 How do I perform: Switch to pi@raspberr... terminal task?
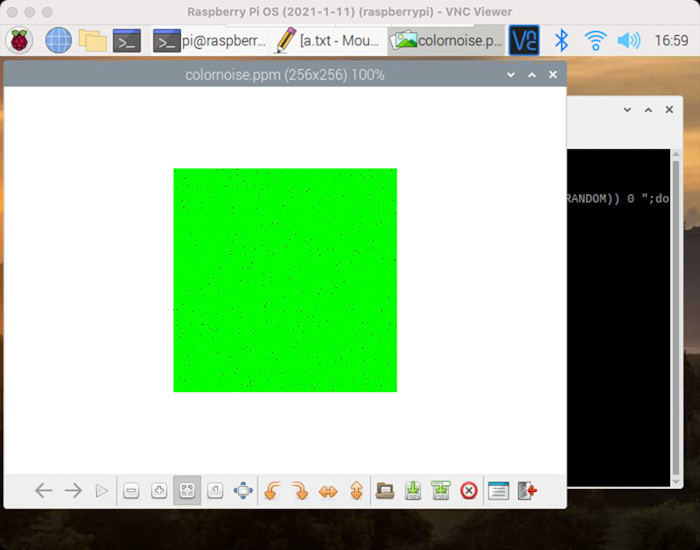click(210, 41)
